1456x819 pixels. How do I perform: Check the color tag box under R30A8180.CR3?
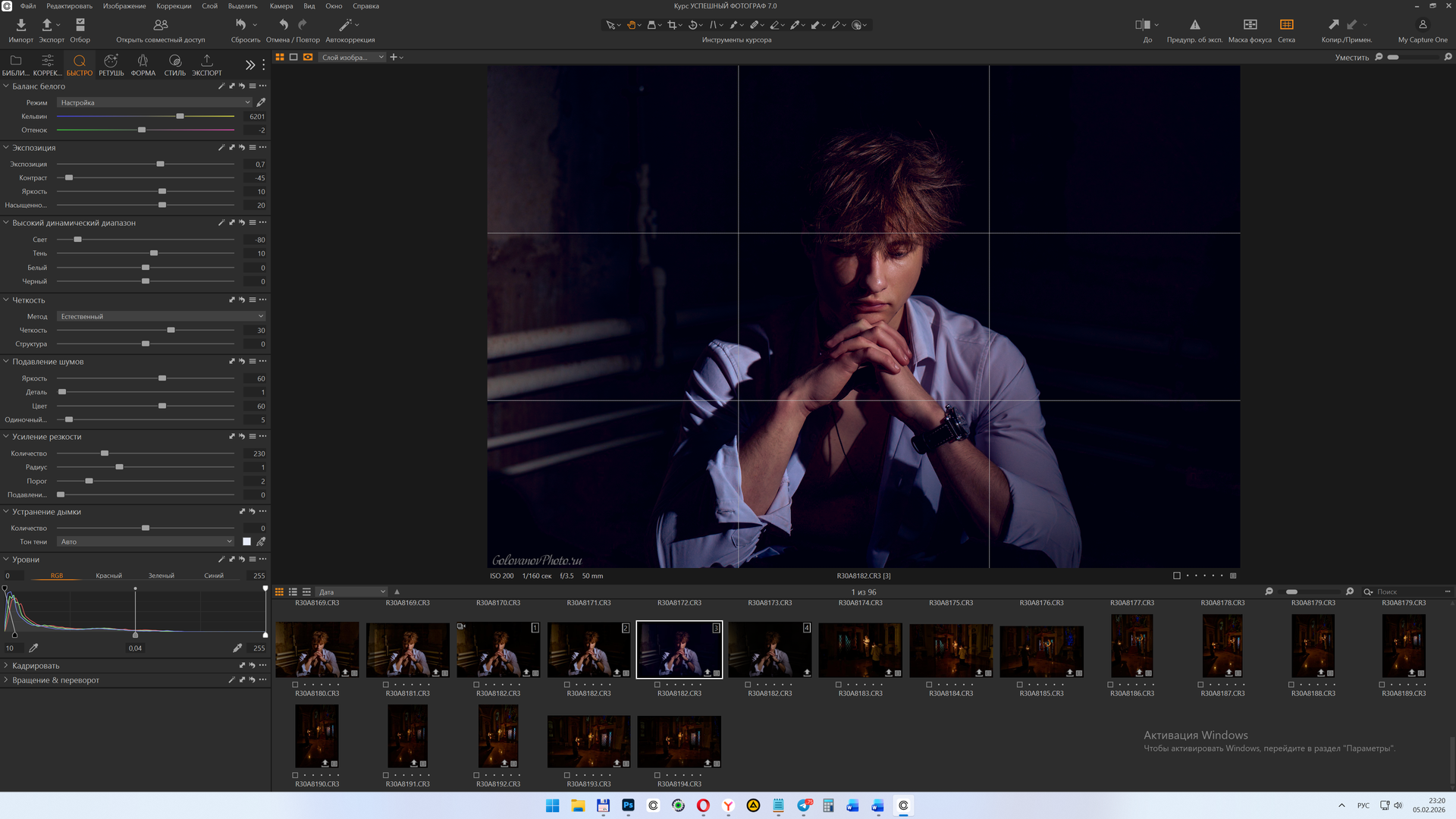295,684
